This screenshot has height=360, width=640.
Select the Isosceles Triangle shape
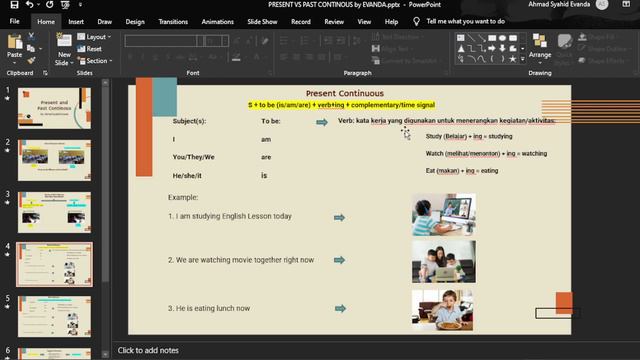click(x=461, y=49)
